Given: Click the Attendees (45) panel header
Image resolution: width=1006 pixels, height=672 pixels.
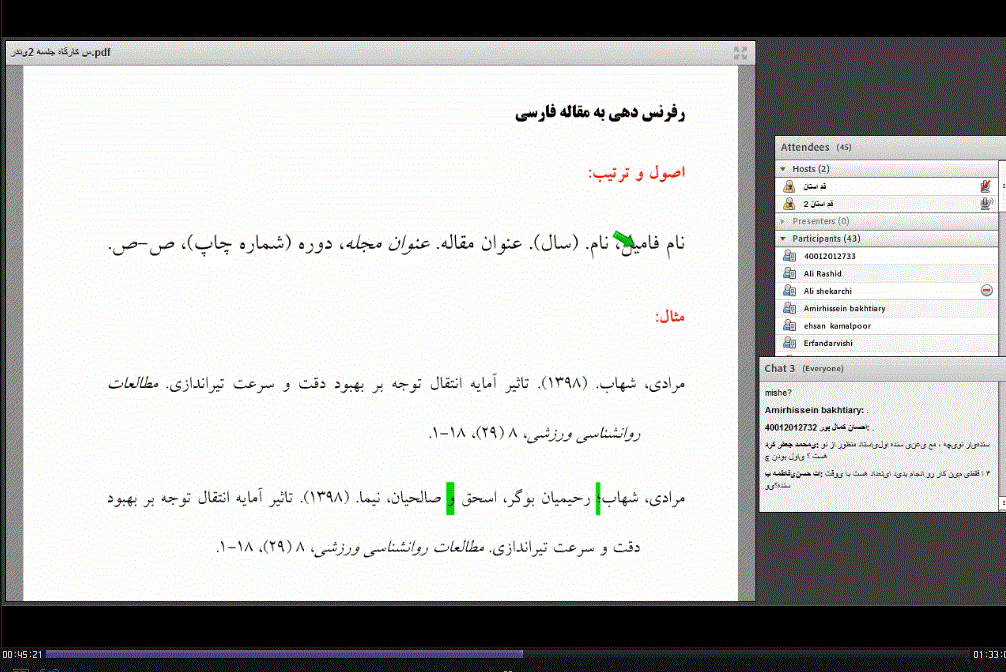Looking at the screenshot, I should point(810,146).
